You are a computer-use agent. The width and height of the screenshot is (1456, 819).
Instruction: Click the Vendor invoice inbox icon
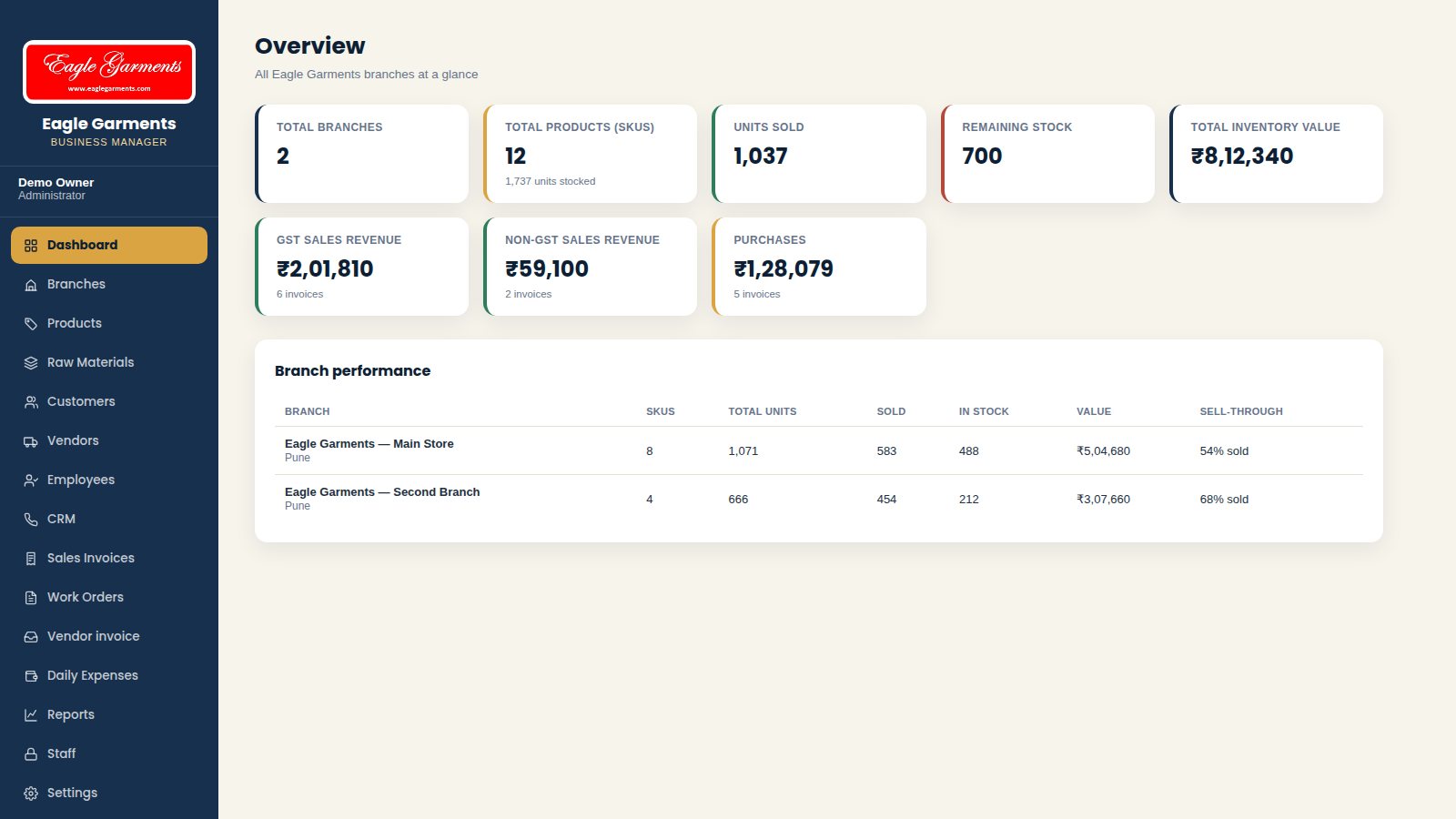(x=31, y=637)
